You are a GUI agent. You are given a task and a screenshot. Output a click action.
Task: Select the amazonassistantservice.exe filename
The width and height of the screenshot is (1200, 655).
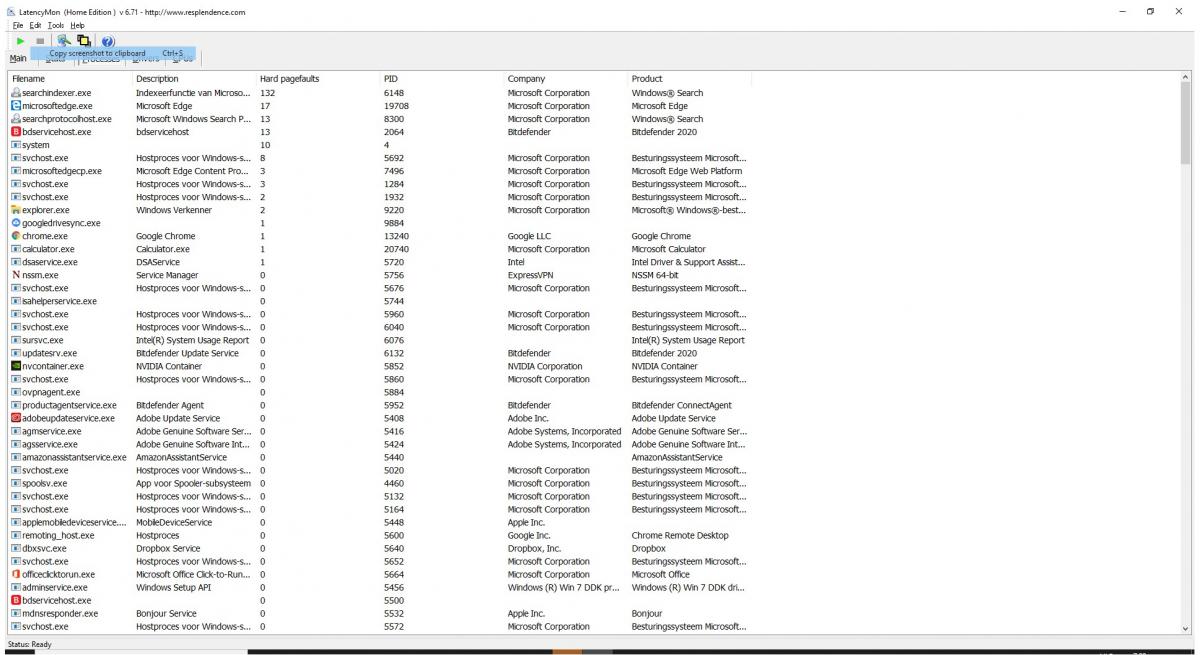coord(75,457)
